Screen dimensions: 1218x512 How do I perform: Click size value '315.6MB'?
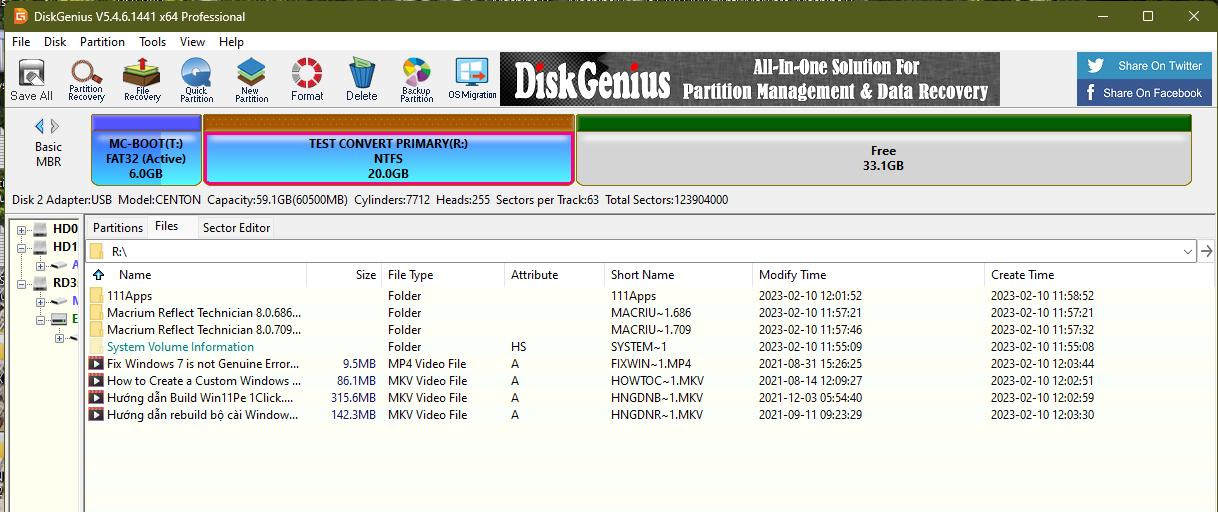354,398
